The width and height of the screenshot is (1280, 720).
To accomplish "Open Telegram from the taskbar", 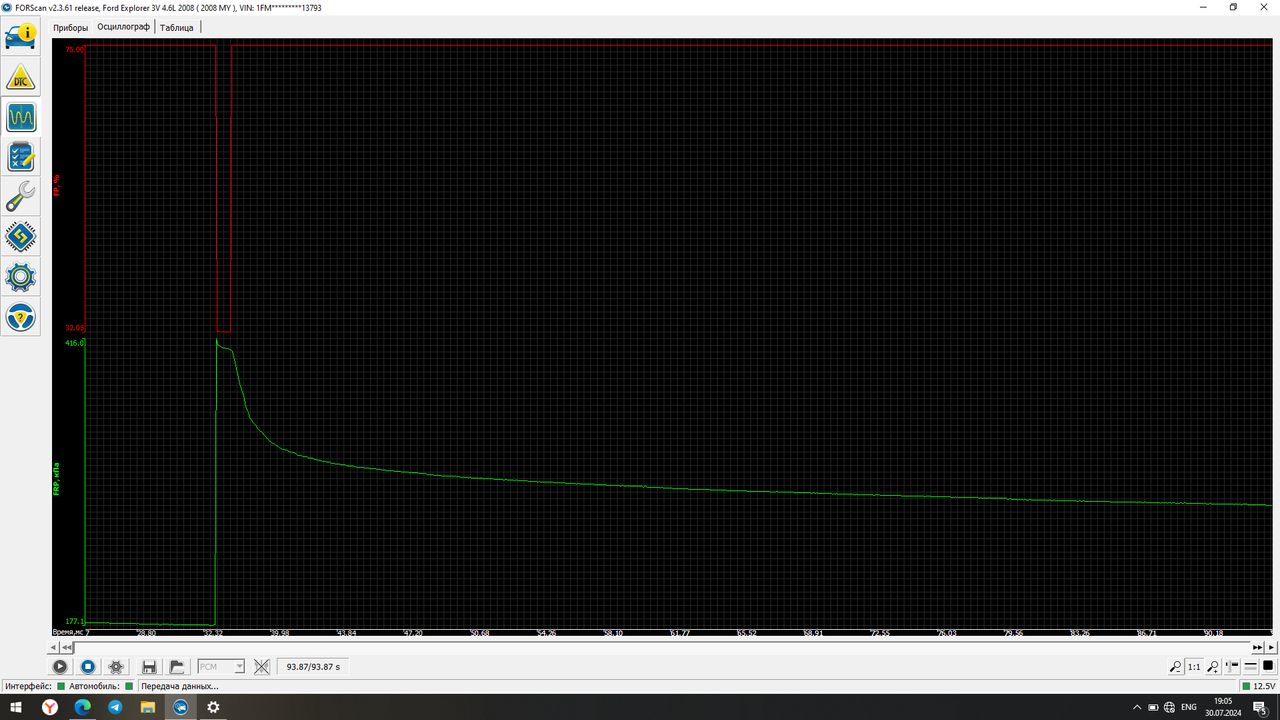I will click(x=115, y=707).
